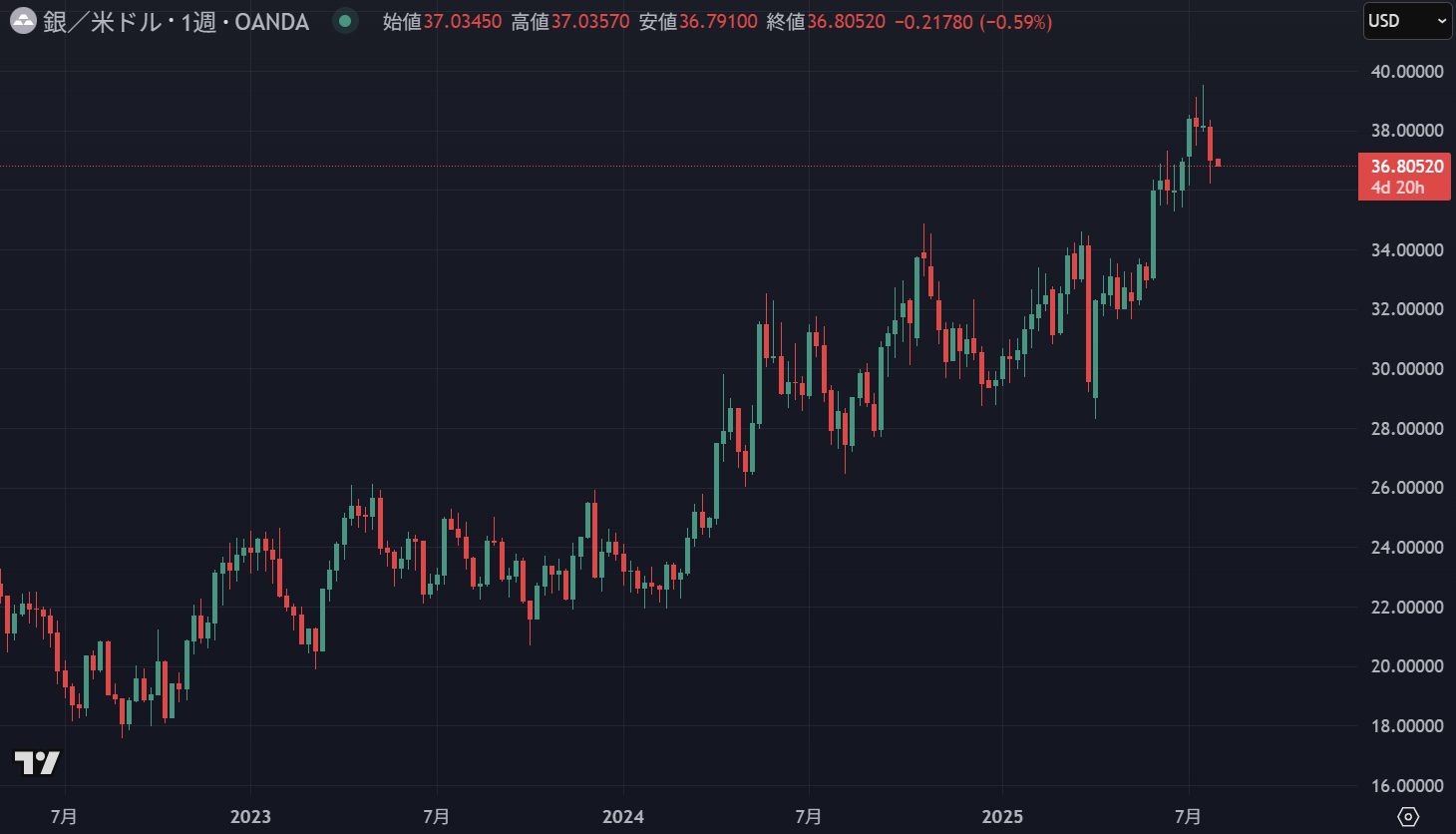This screenshot has width=1456, height=834.
Task: Click the 24.00000 price axis label
Action: click(x=1407, y=548)
